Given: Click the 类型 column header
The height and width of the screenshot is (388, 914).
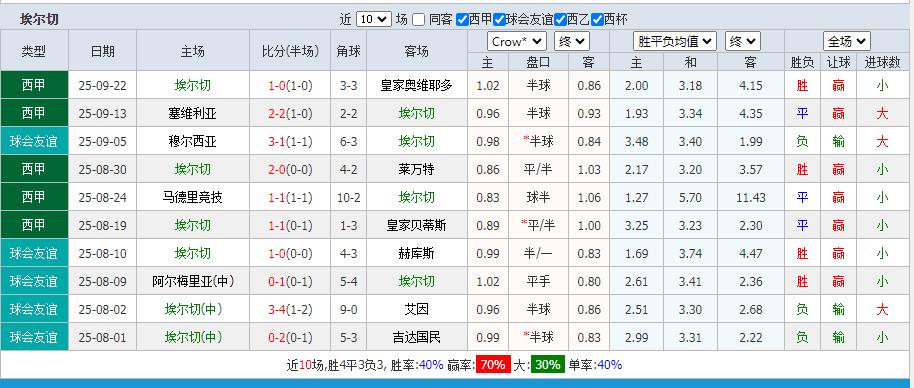Looking at the screenshot, I should coord(34,51).
